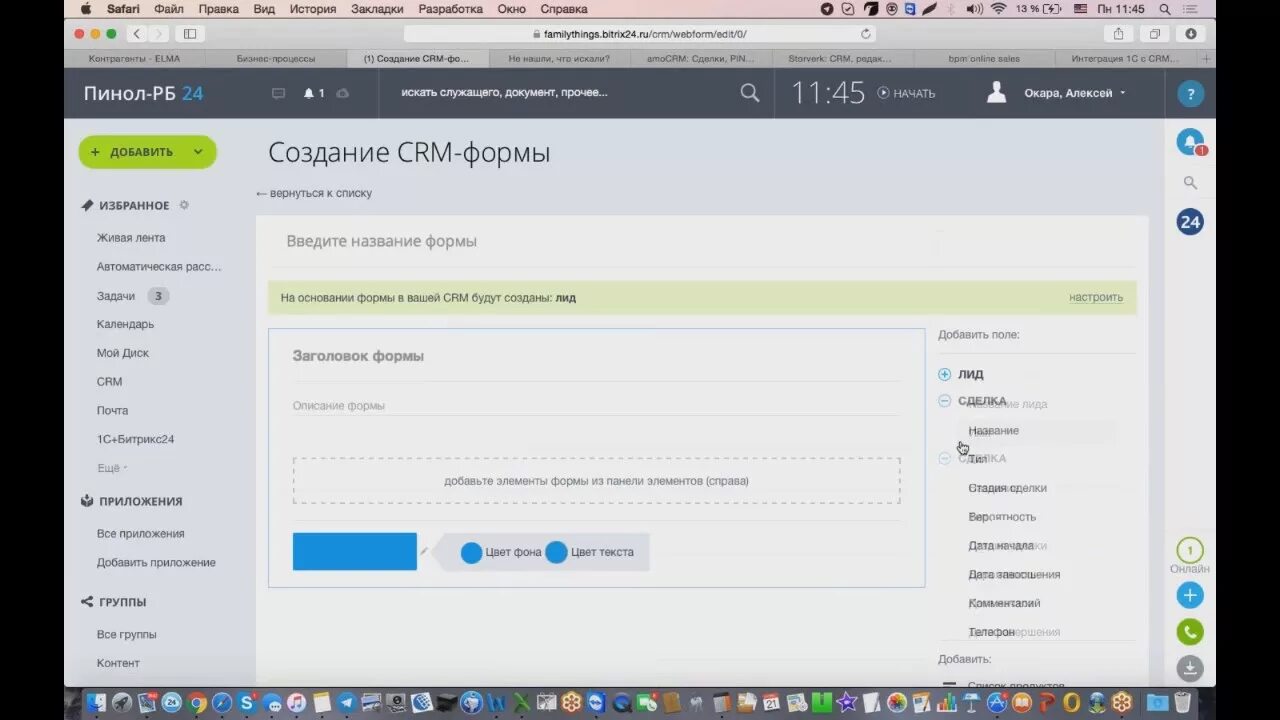Check the Онлайн status indicator
1280x720 pixels.
1189,551
